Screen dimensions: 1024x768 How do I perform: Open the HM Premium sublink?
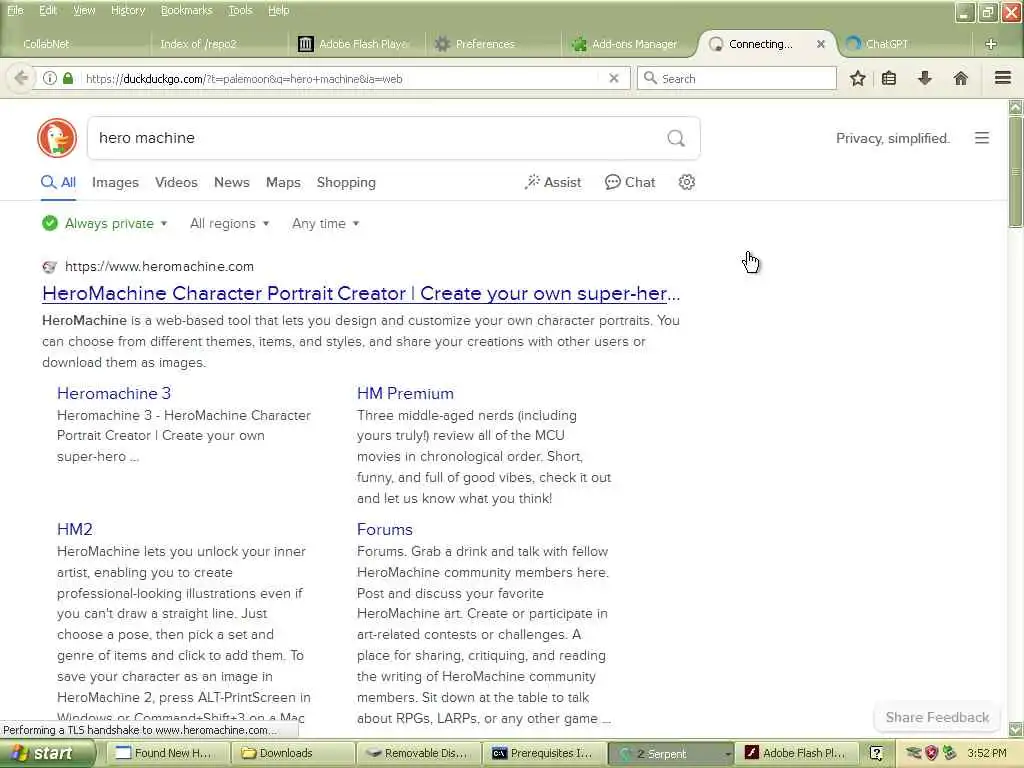(x=405, y=393)
